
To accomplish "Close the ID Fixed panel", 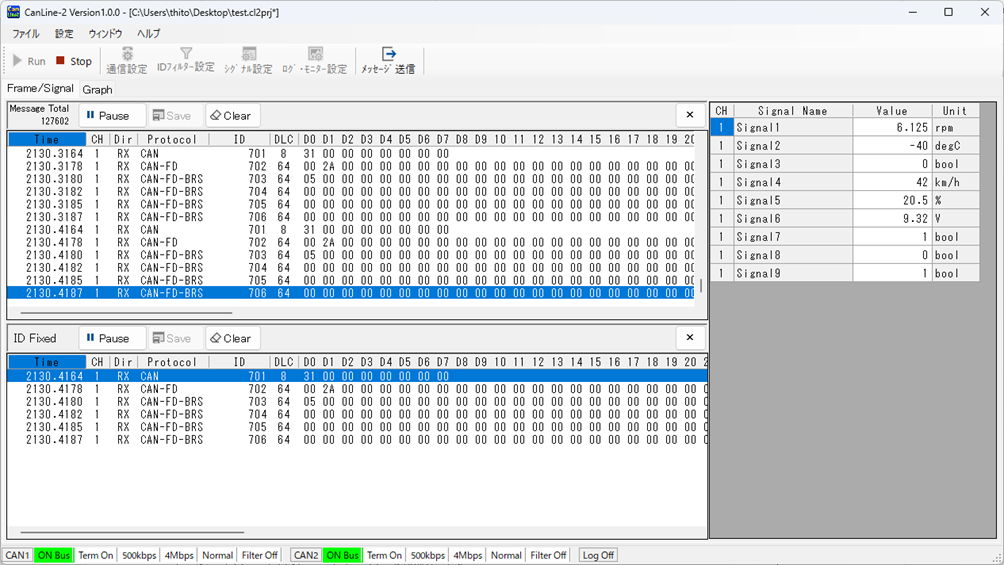I will point(689,338).
